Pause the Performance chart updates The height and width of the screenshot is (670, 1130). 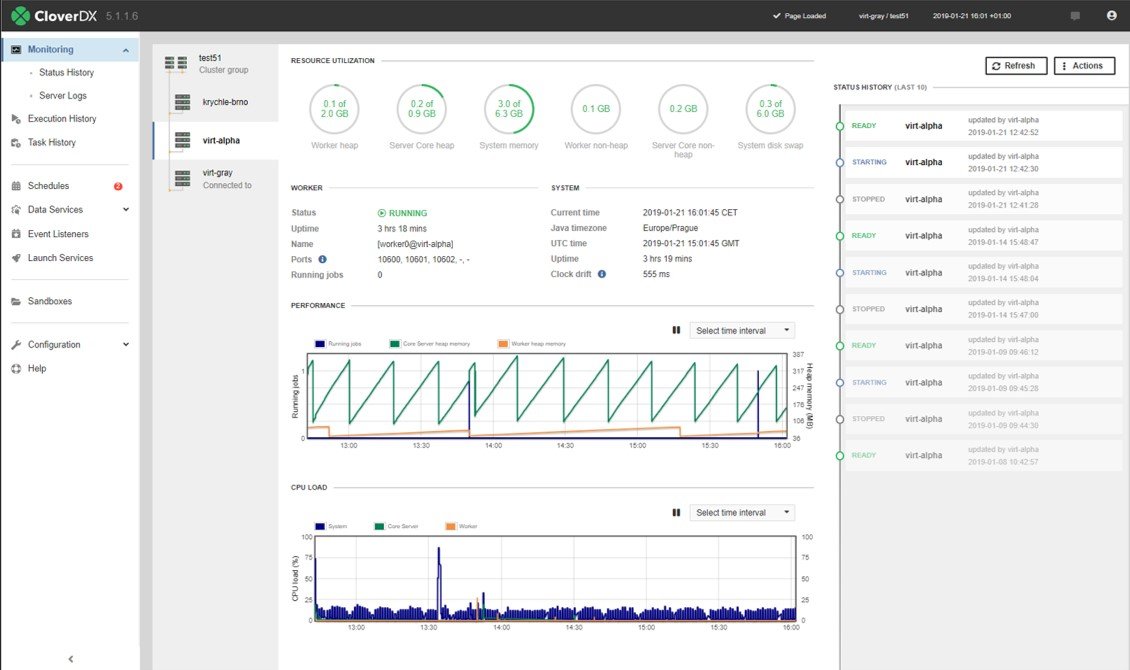tap(676, 330)
